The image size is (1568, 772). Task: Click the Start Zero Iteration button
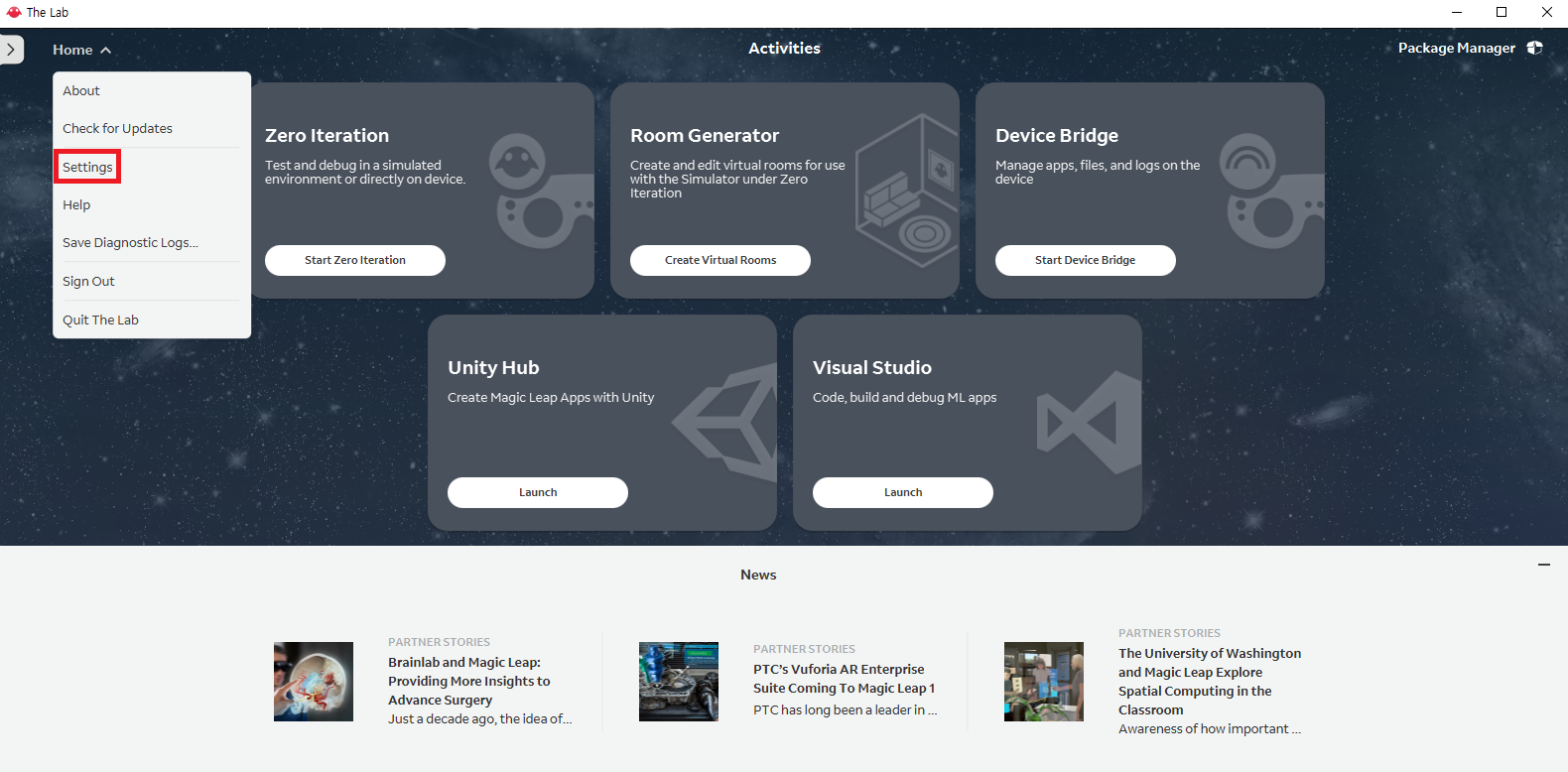click(x=355, y=260)
